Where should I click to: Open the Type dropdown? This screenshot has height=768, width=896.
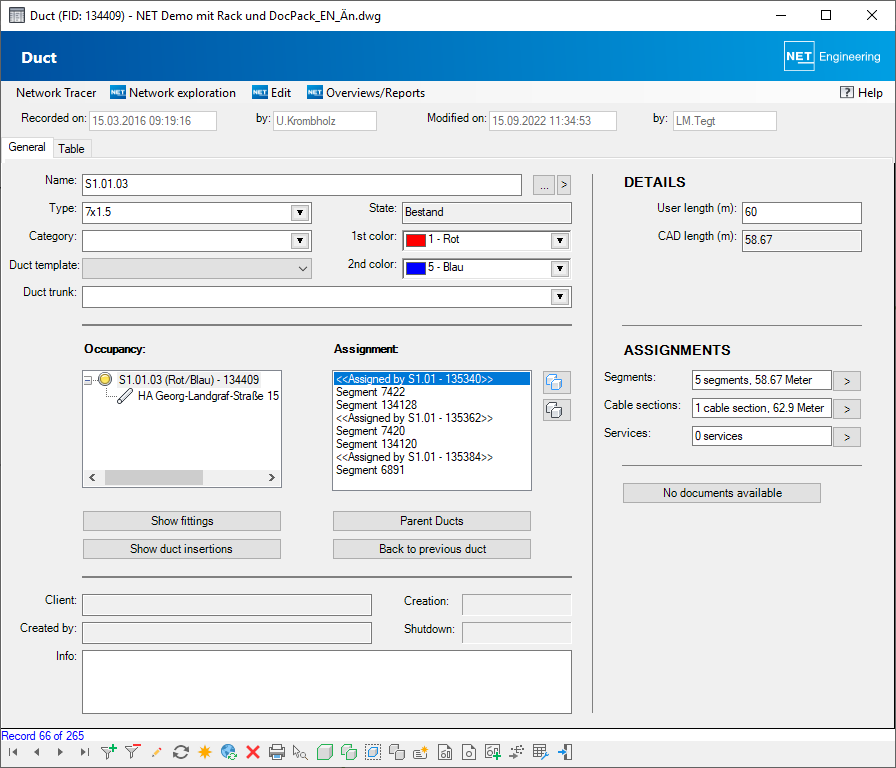point(300,213)
